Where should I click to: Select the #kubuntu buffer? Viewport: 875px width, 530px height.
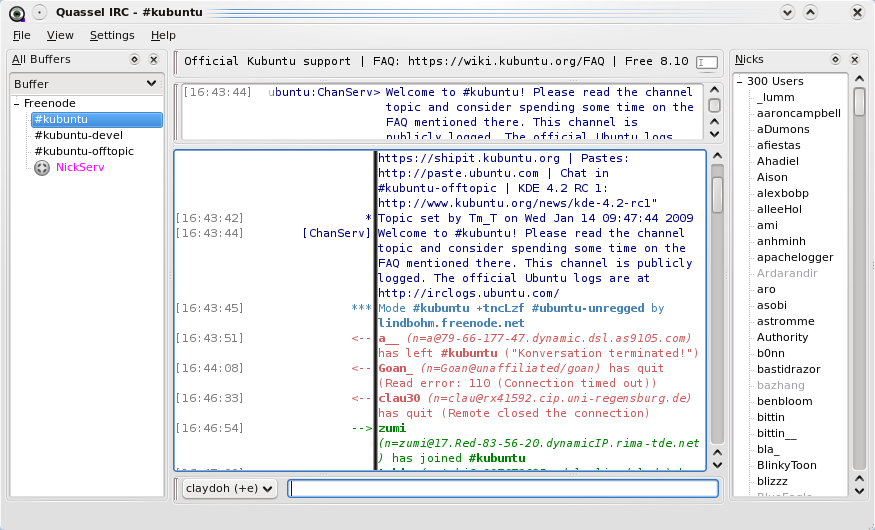point(97,119)
